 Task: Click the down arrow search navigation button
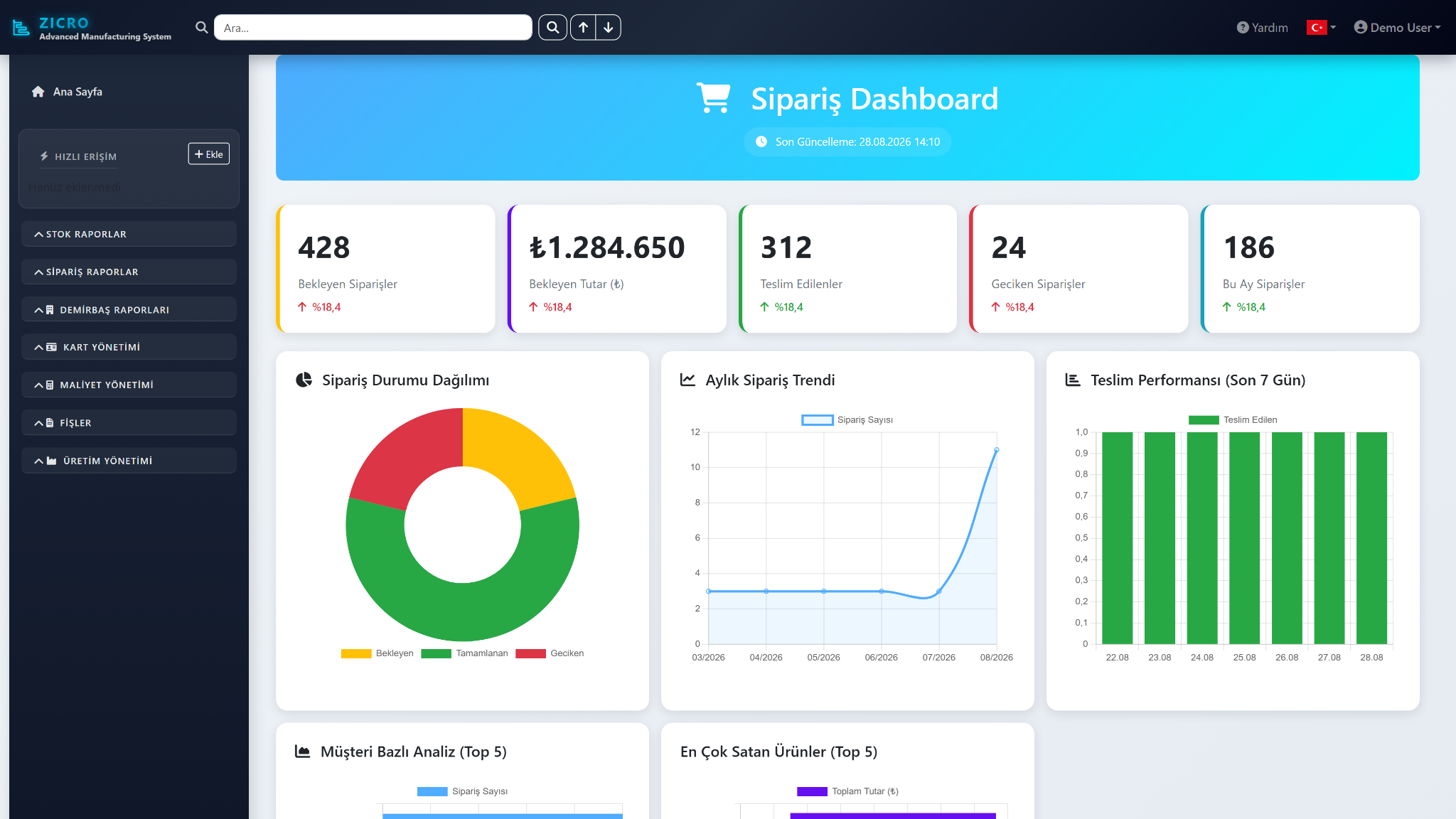tap(609, 28)
